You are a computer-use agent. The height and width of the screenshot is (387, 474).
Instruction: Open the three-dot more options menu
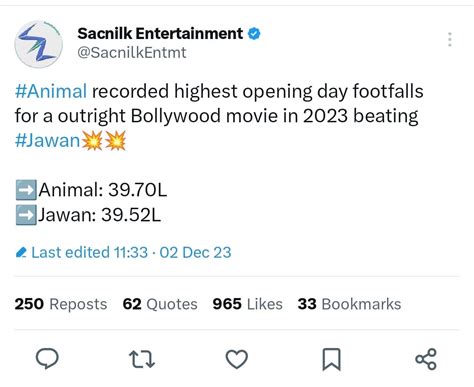point(450,39)
